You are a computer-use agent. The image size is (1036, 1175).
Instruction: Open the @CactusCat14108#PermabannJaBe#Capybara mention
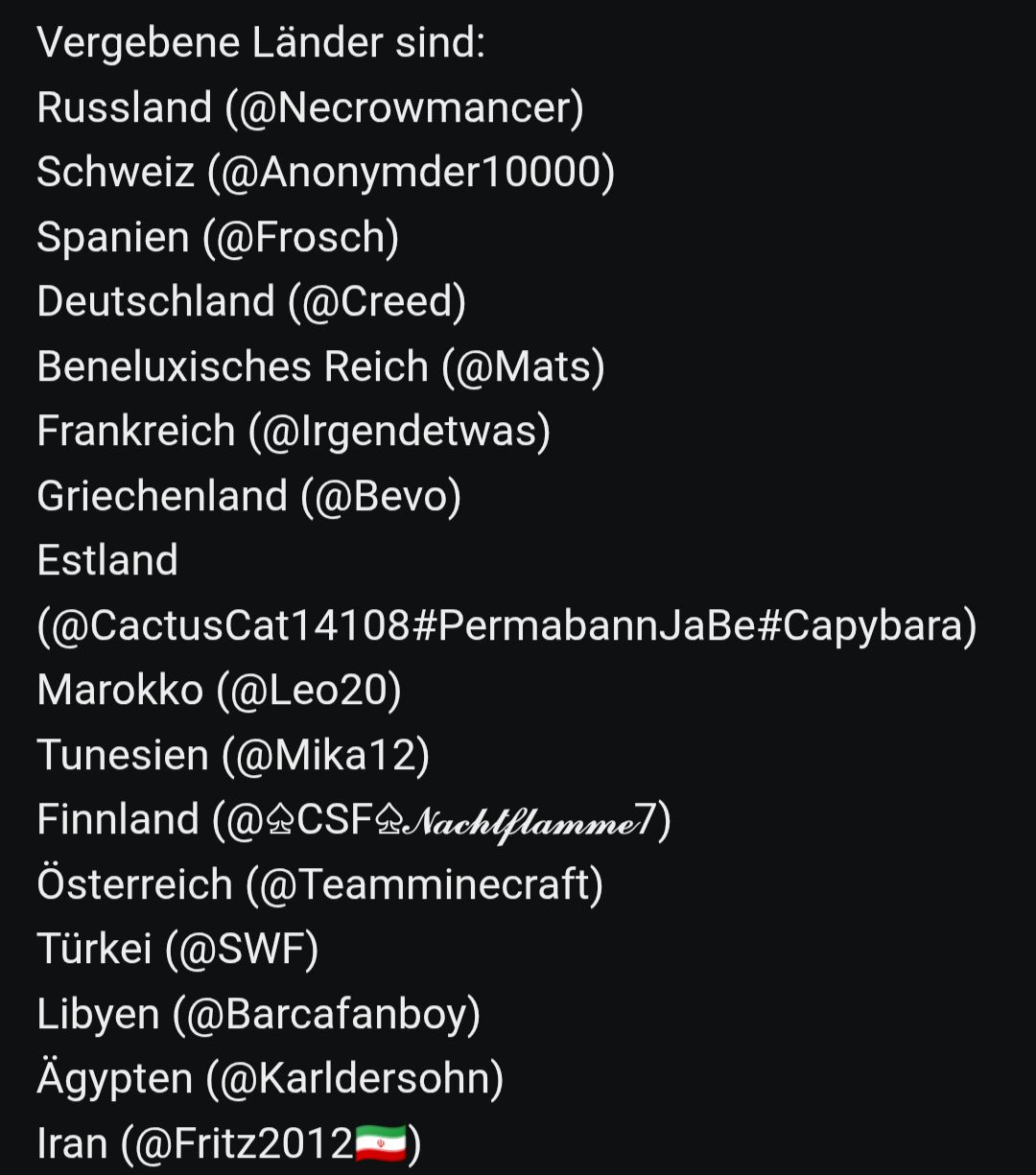(506, 625)
